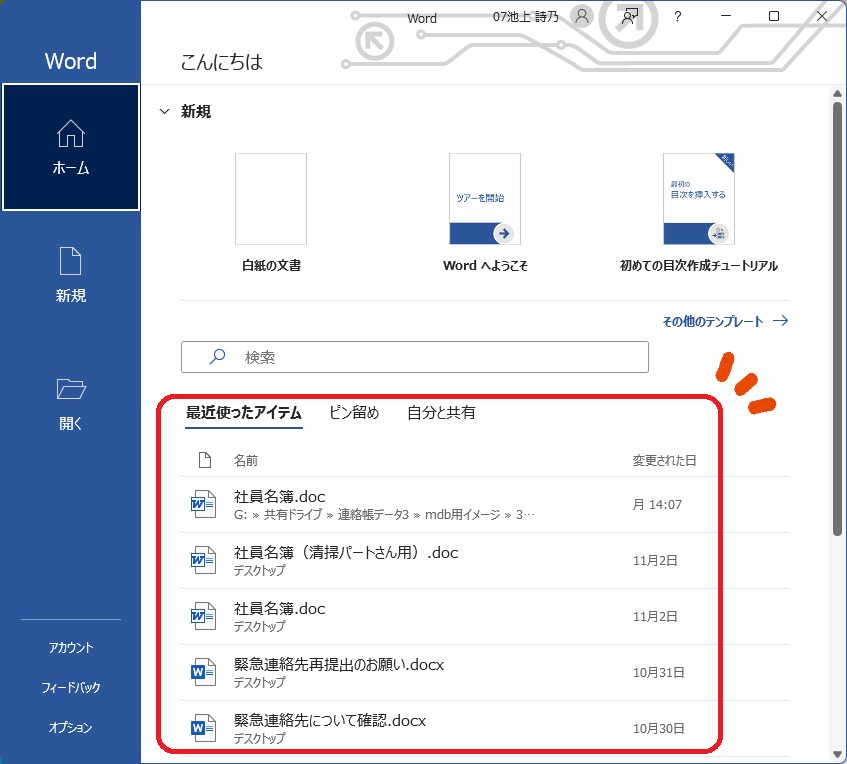847x764 pixels.
Task: Open the 初めての目次作成チュートリアル thumbnail
Action: [699, 199]
